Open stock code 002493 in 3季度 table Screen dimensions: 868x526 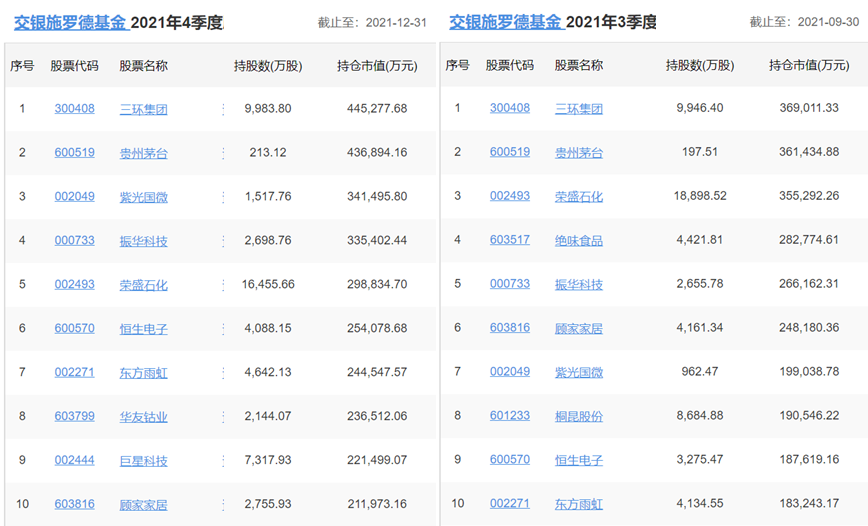point(510,196)
